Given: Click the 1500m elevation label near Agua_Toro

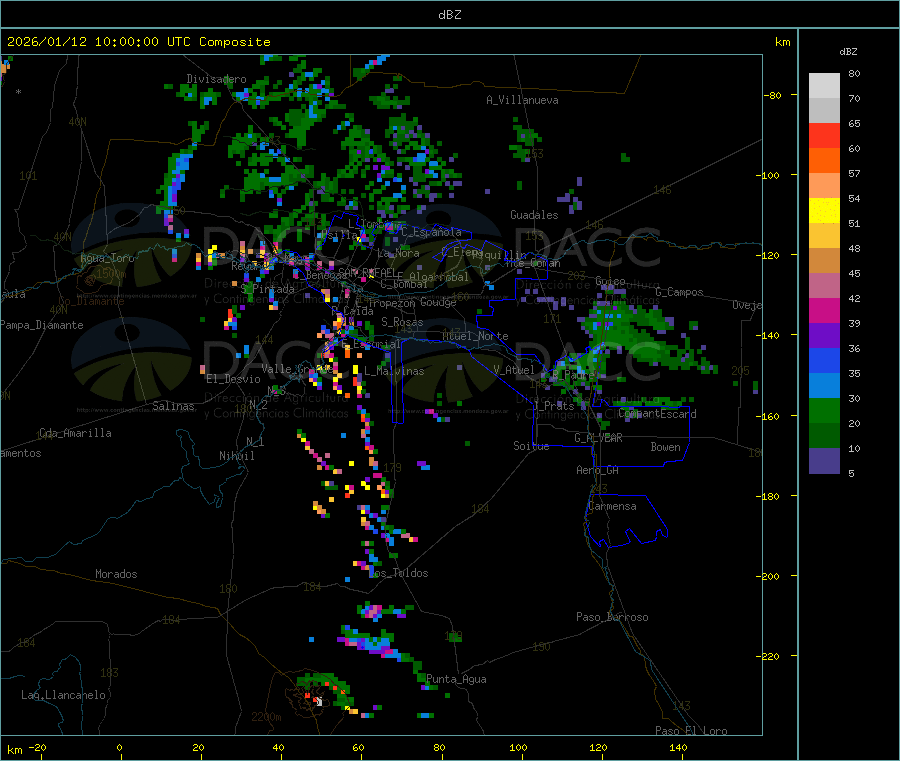Looking at the screenshot, I should (x=111, y=274).
